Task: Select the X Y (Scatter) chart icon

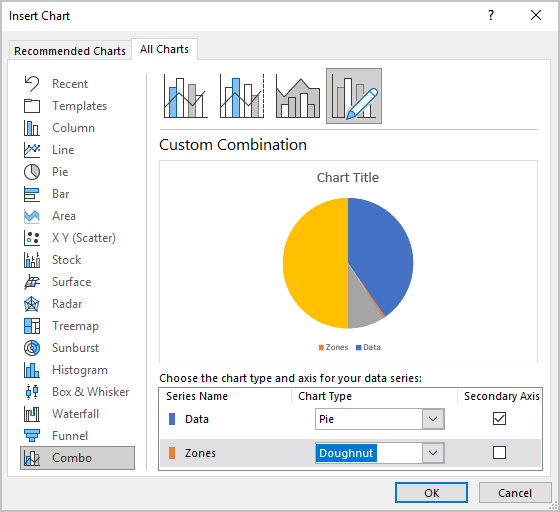Action: coord(32,238)
